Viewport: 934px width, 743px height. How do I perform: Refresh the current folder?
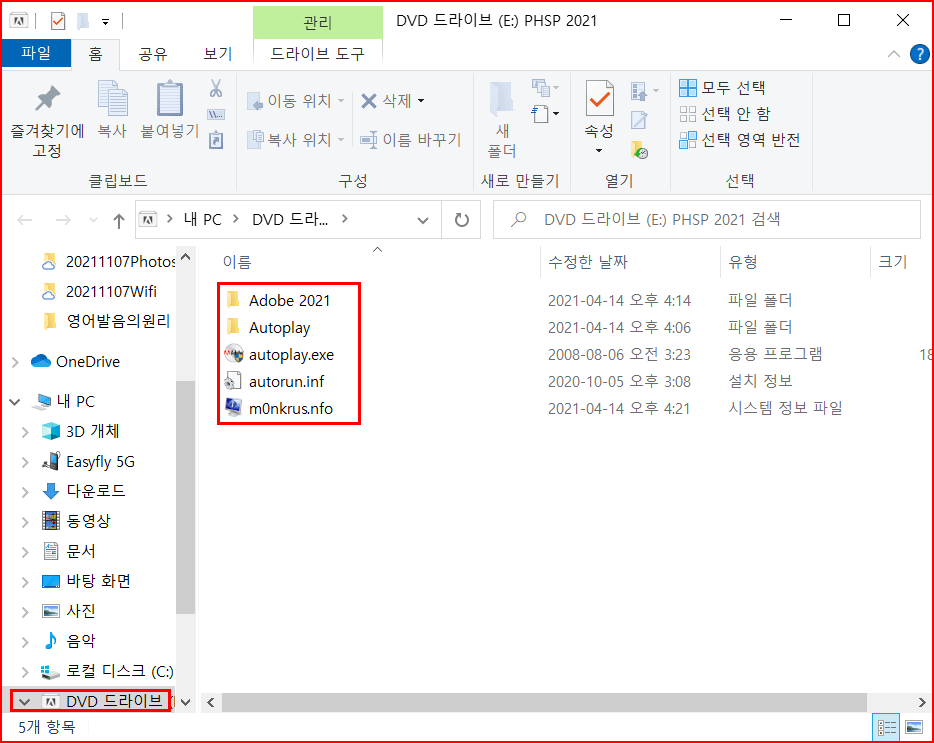[x=462, y=220]
